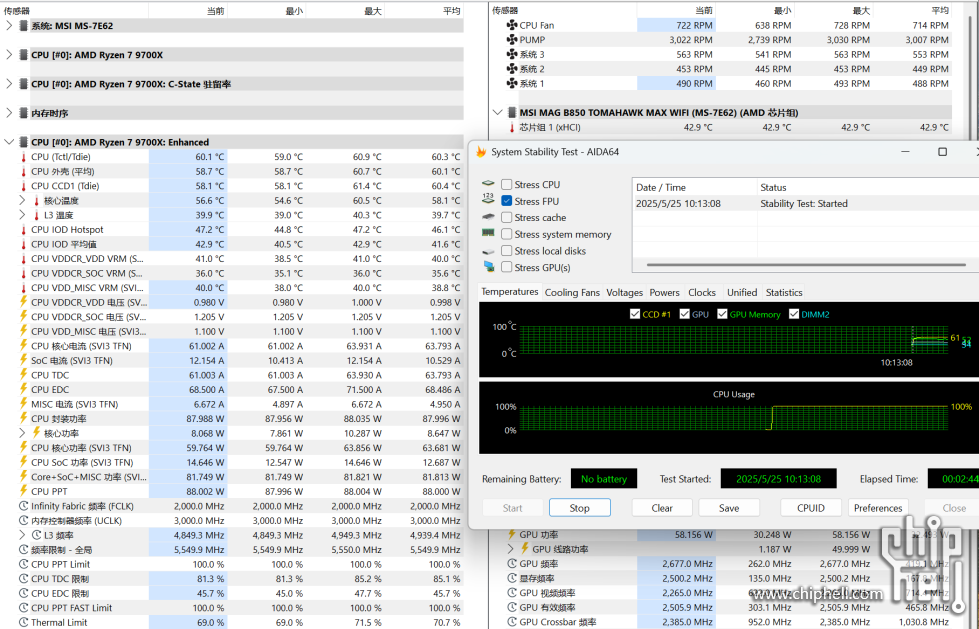Click thermometer icon of 芯片组 1 (xHCI)

tap(512, 127)
